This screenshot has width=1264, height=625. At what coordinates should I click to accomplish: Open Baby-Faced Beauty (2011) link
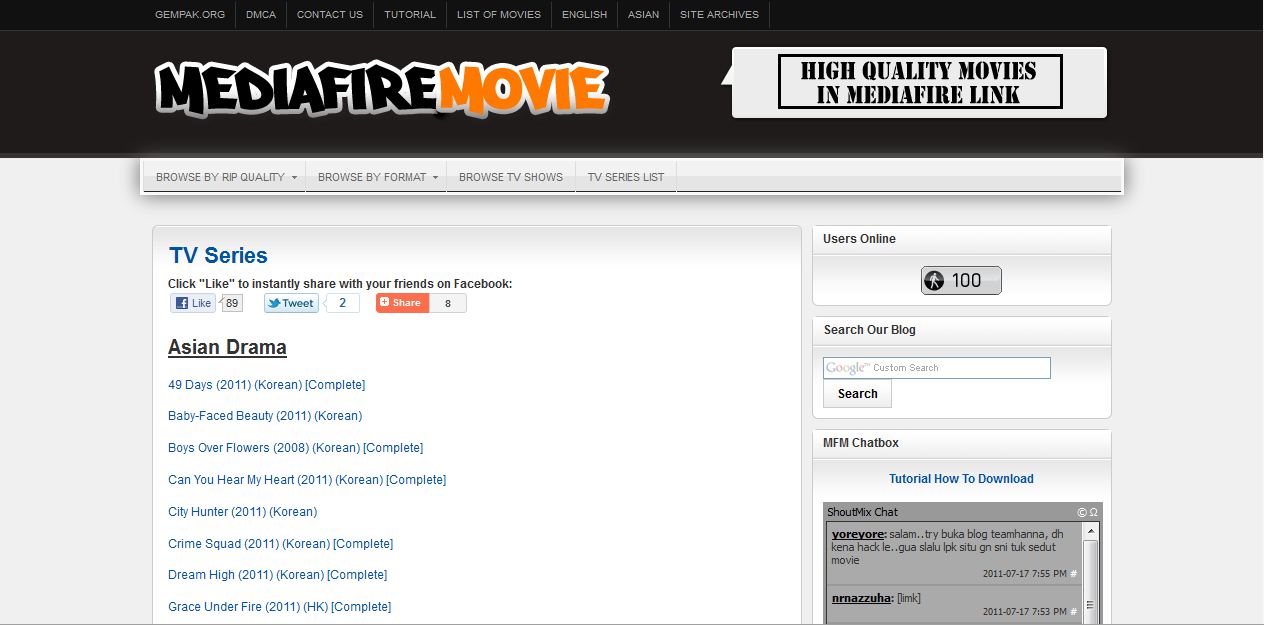pos(265,416)
